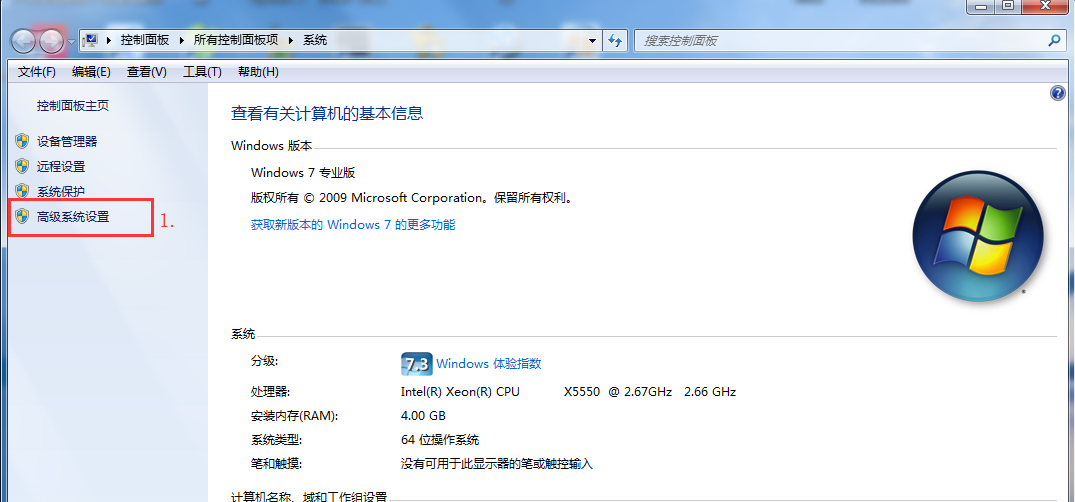Open the Windows 体验指数 link
Screen dimensions: 1075x502
click(489, 363)
